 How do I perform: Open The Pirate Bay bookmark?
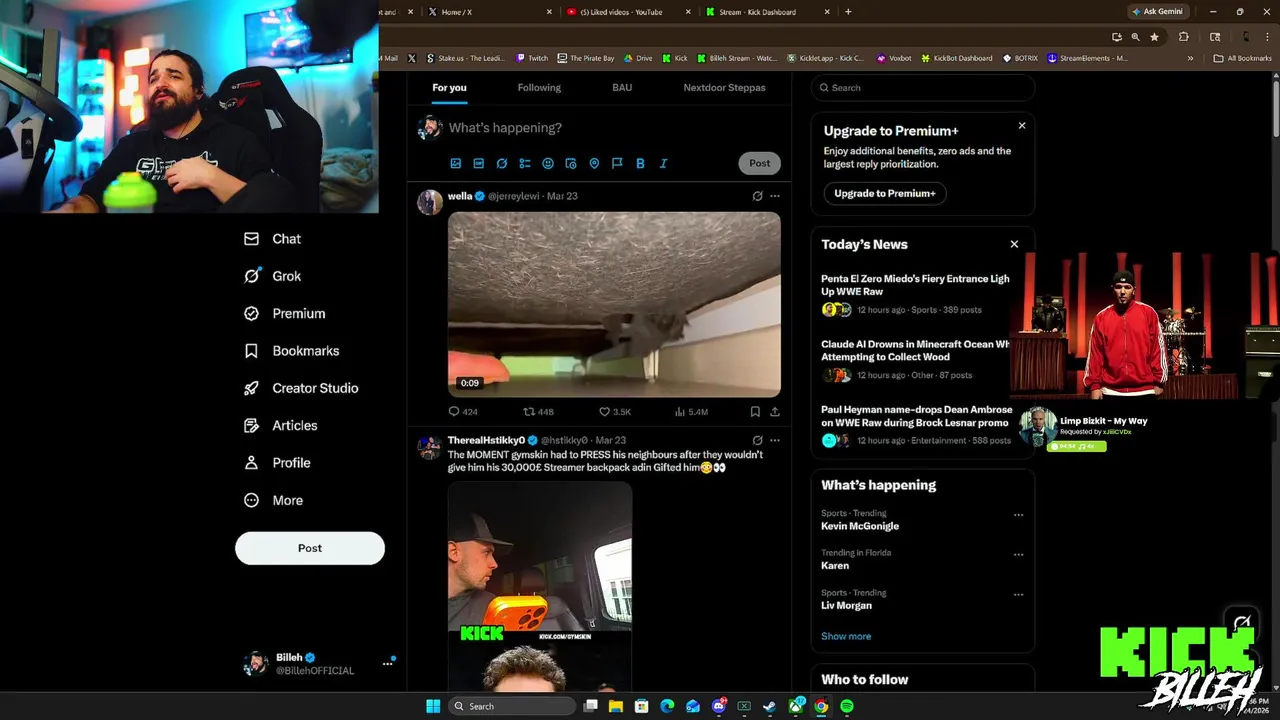pyautogui.click(x=586, y=58)
